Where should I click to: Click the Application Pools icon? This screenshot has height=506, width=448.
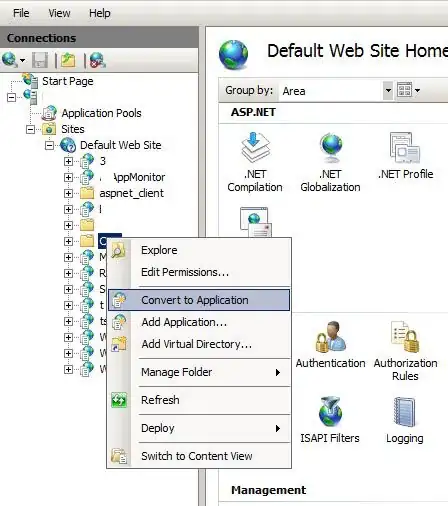point(50,113)
